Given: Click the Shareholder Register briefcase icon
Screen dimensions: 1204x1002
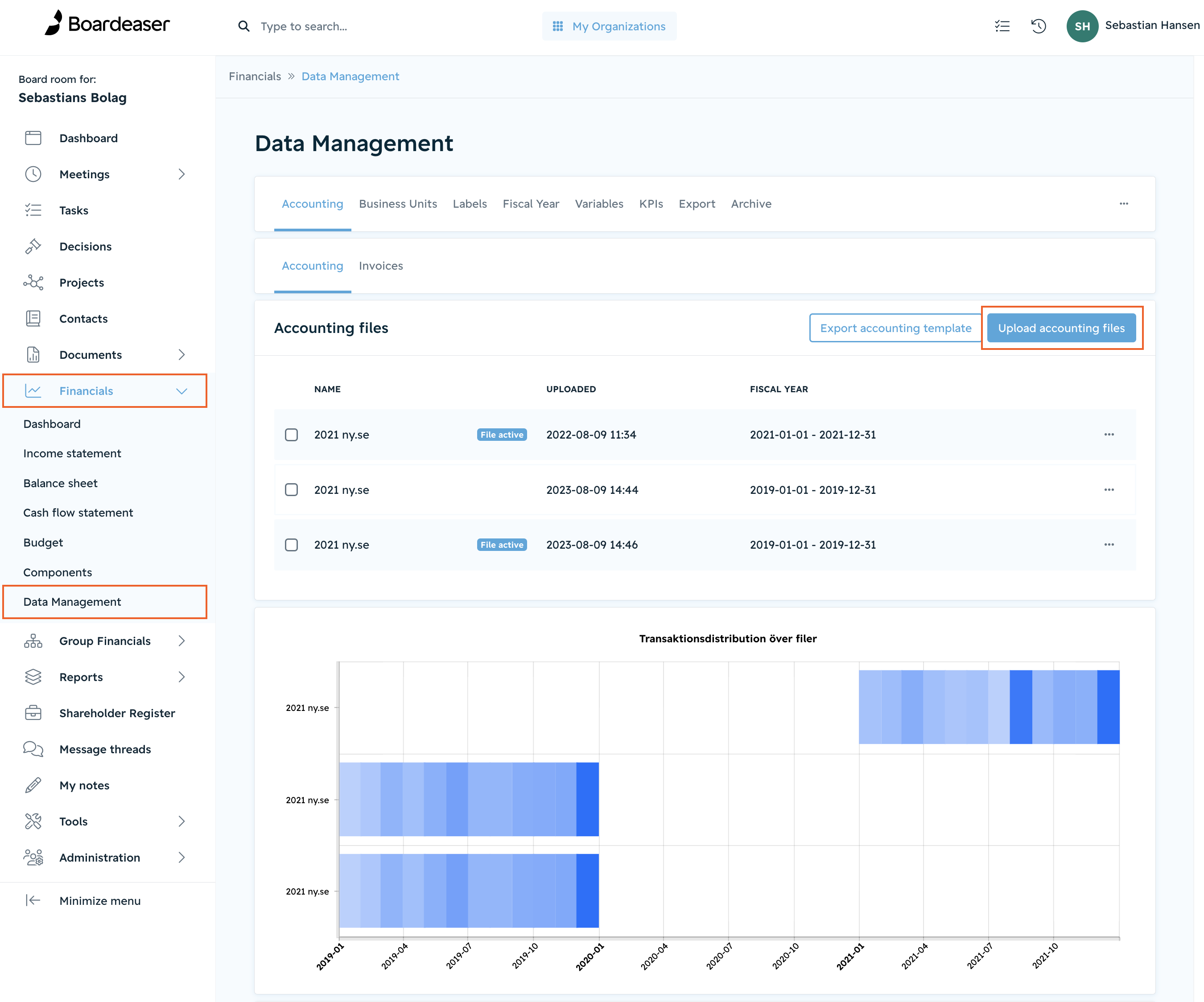Looking at the screenshot, I should click(33, 713).
